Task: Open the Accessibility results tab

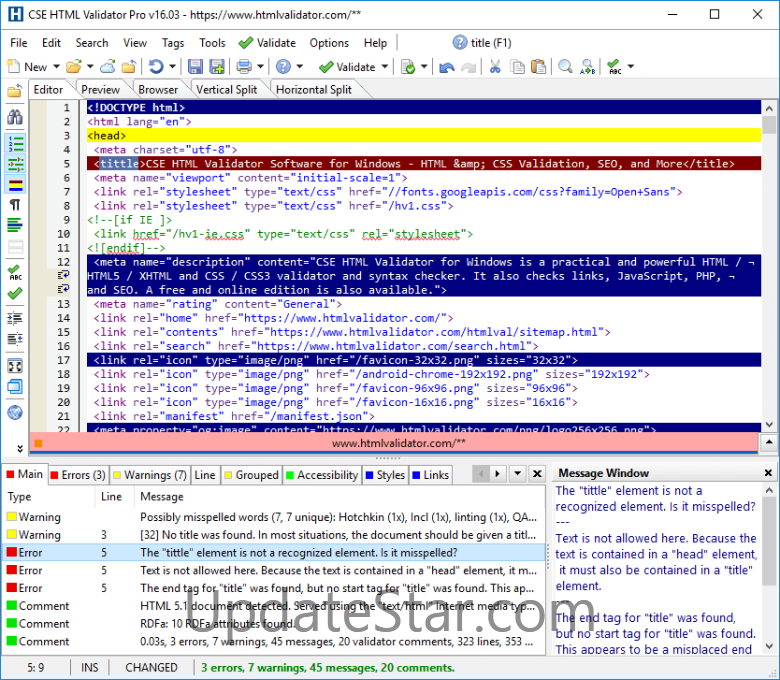Action: click(x=322, y=475)
